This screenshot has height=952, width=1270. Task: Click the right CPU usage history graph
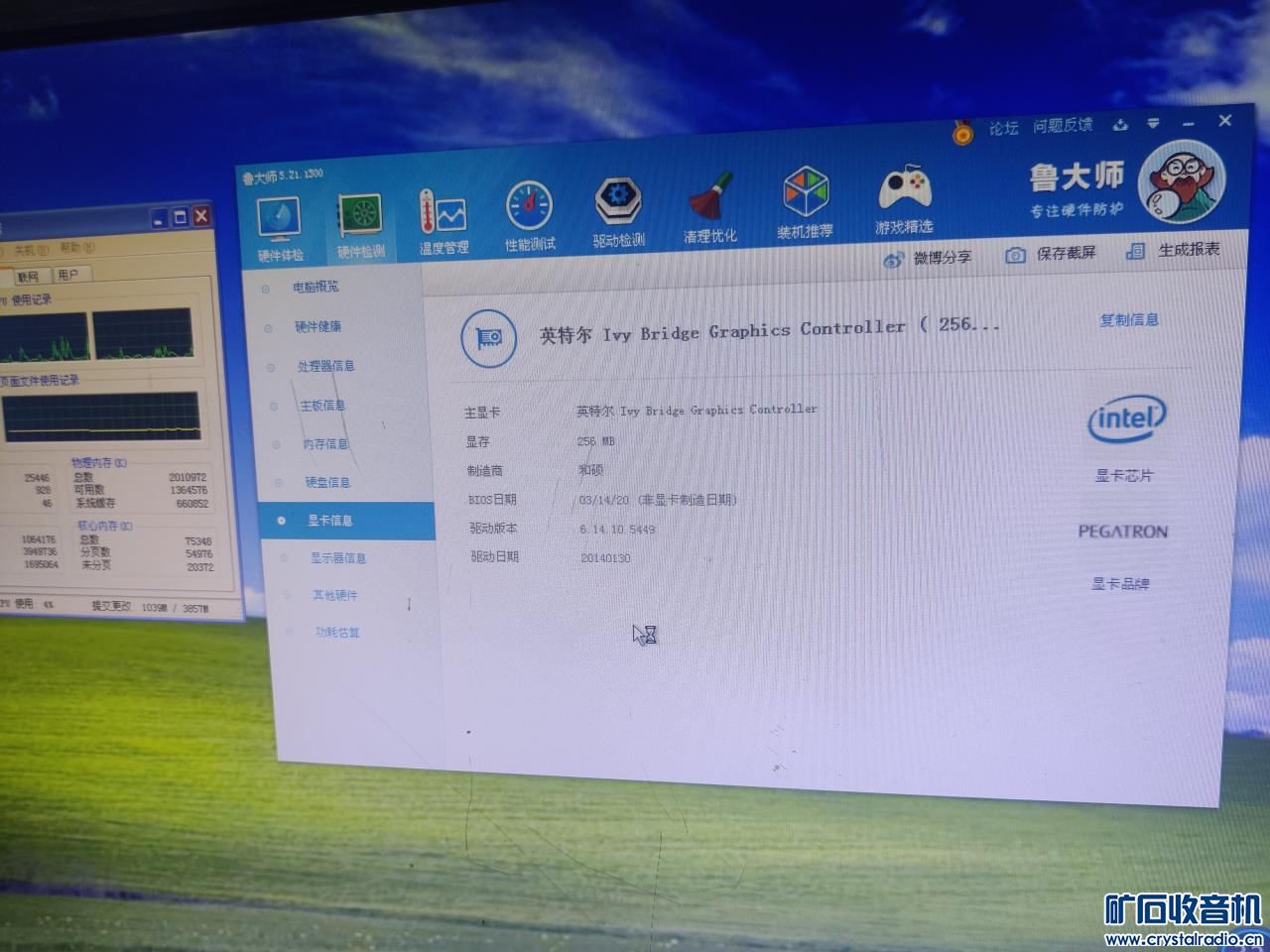point(143,332)
